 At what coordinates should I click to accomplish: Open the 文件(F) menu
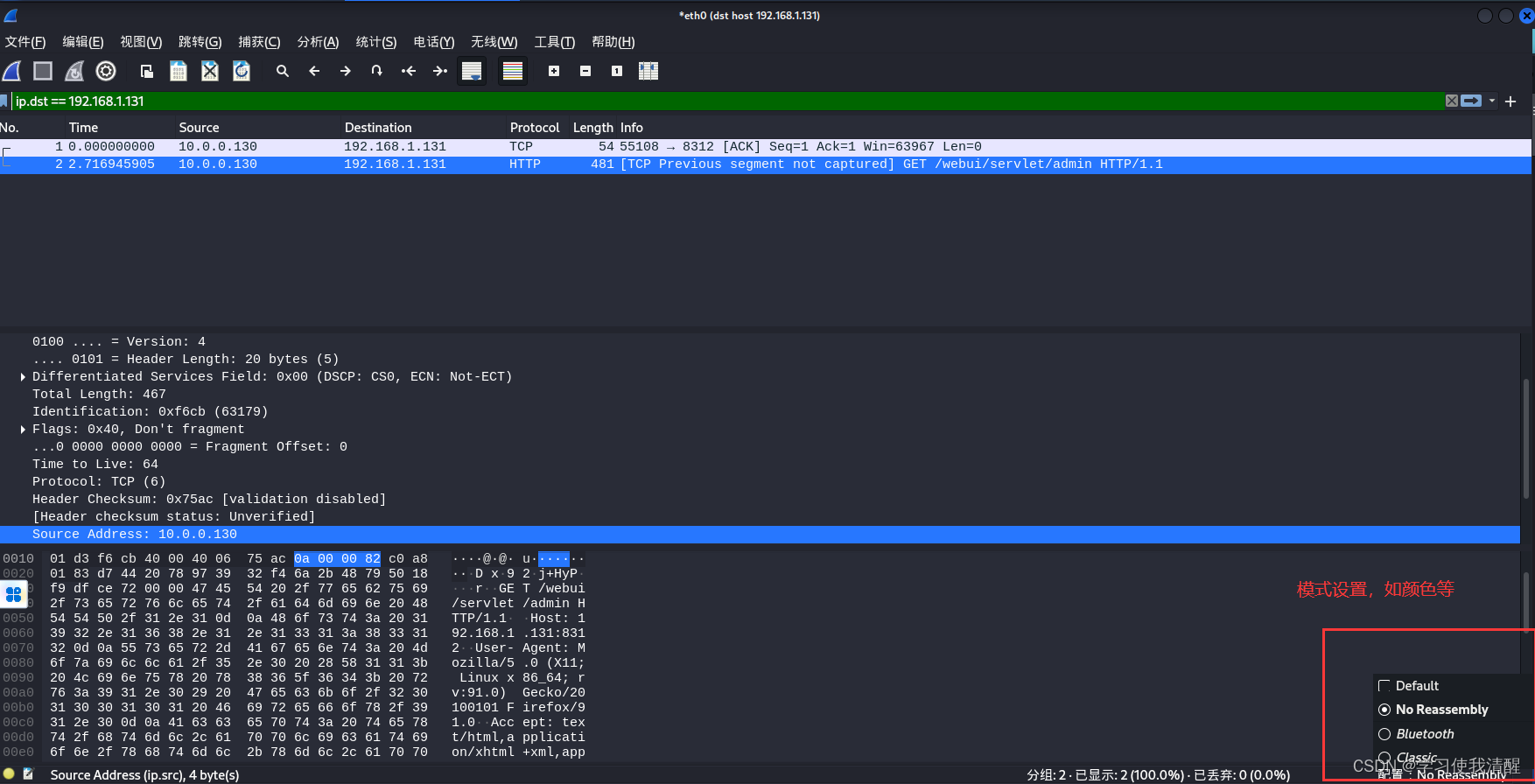point(25,42)
